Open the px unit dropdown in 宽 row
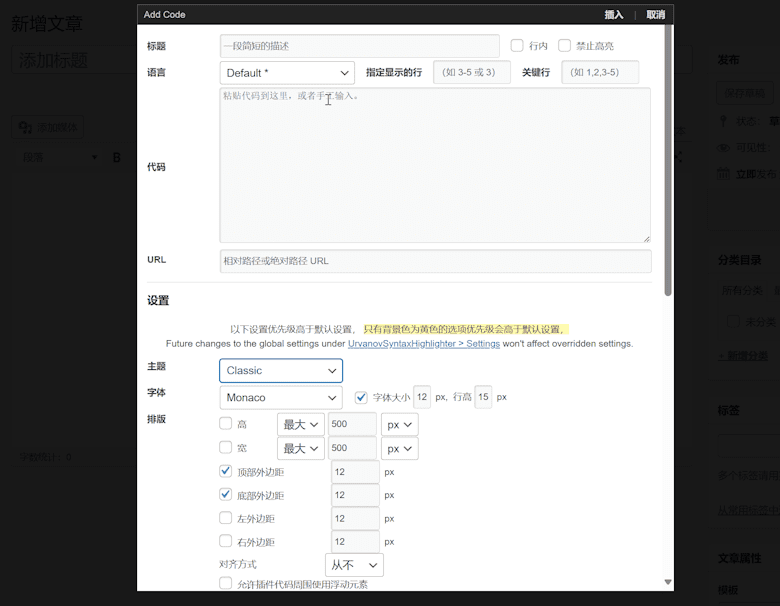The height and width of the screenshot is (606, 780). tap(399, 448)
